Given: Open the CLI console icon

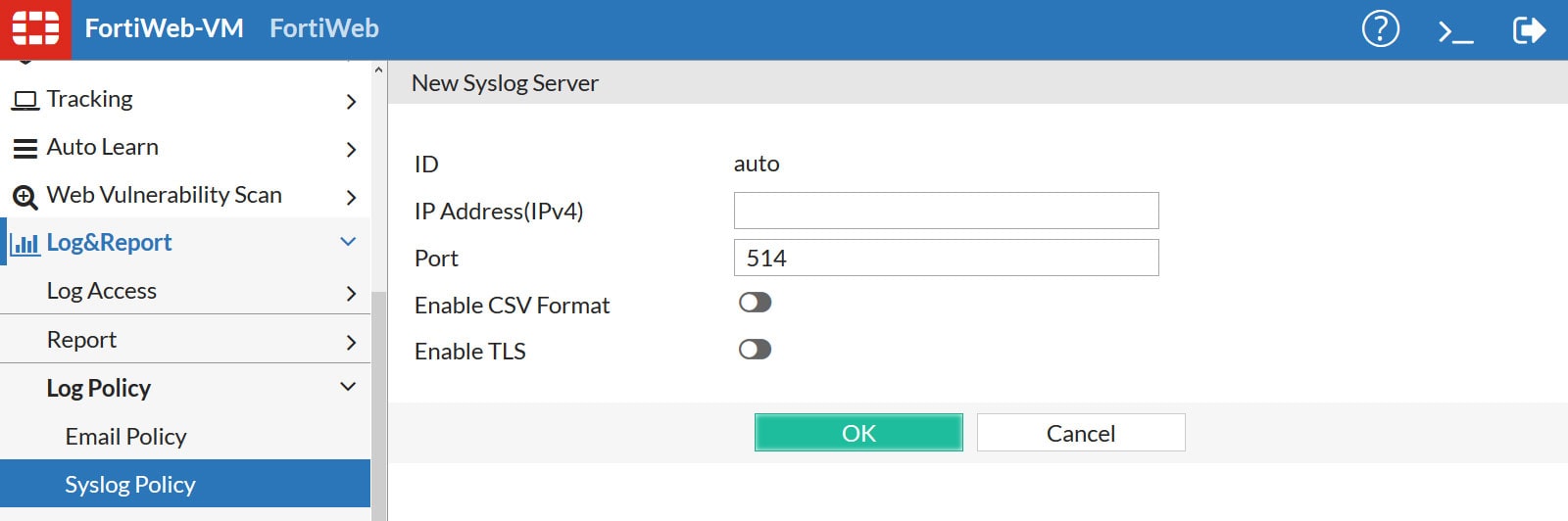Looking at the screenshot, I should pyautogui.click(x=1455, y=31).
